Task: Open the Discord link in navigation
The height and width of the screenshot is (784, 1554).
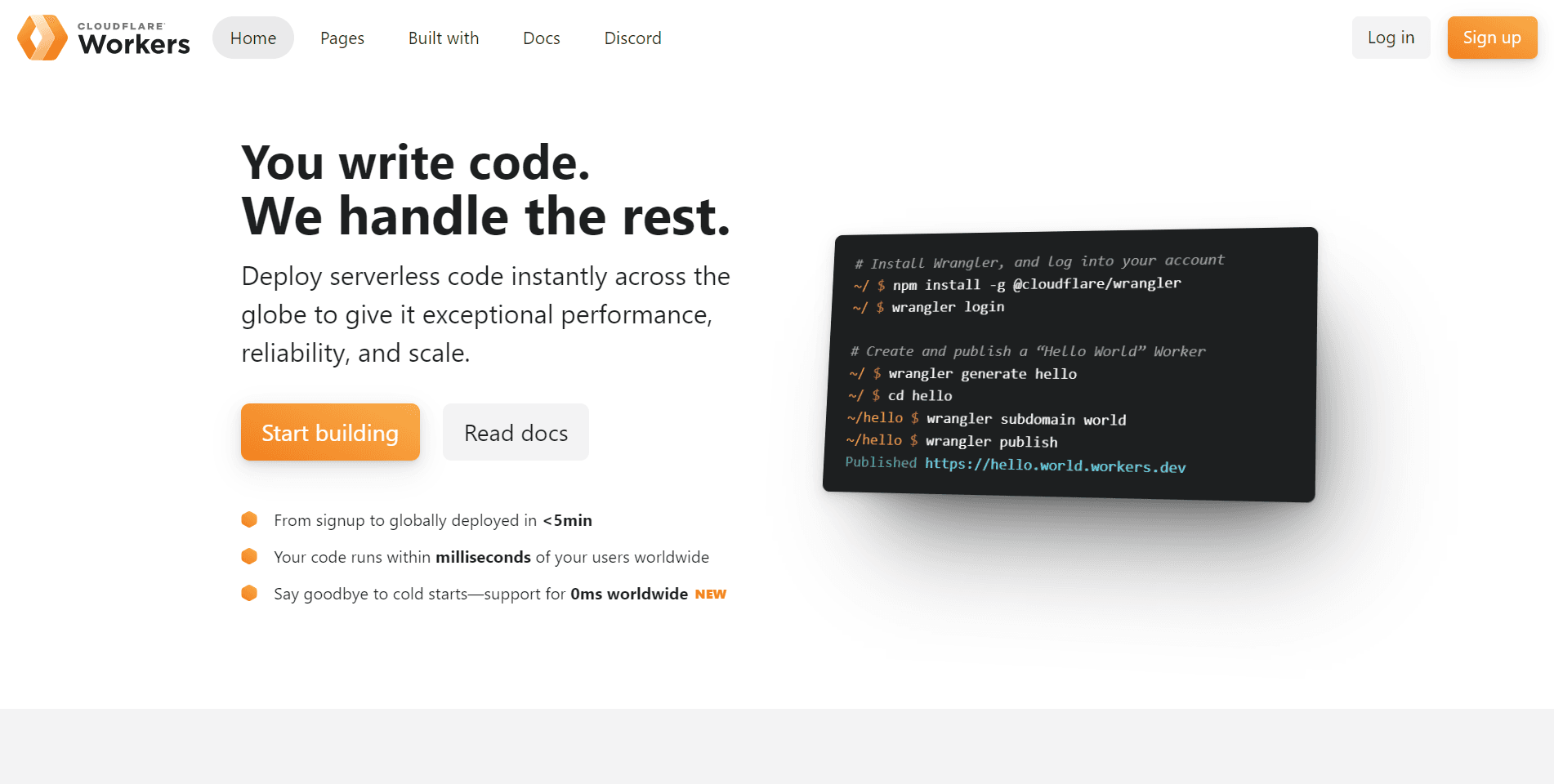Action: pyautogui.click(x=632, y=38)
